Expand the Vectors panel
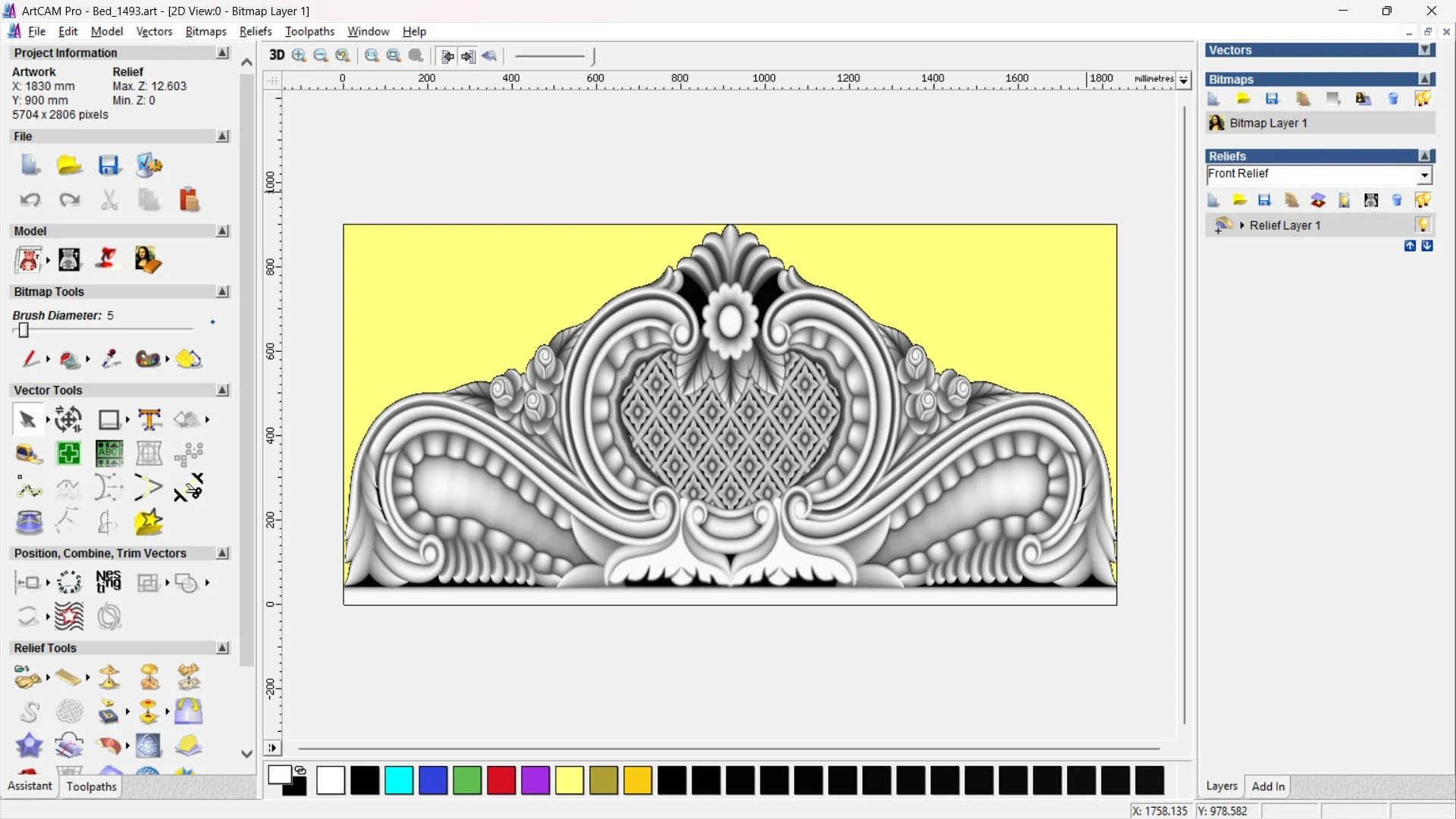The width and height of the screenshot is (1456, 819). pos(1425,50)
